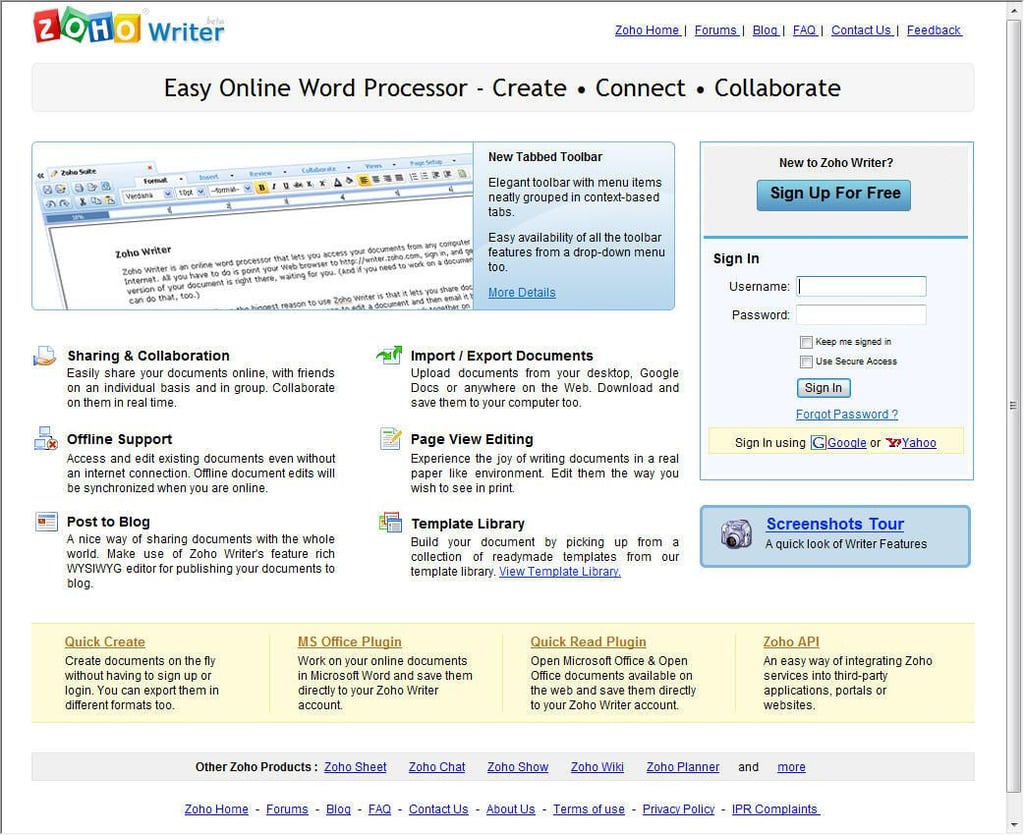The image size is (1024, 835).
Task: Open the MS Office Plugin link
Action: [349, 642]
